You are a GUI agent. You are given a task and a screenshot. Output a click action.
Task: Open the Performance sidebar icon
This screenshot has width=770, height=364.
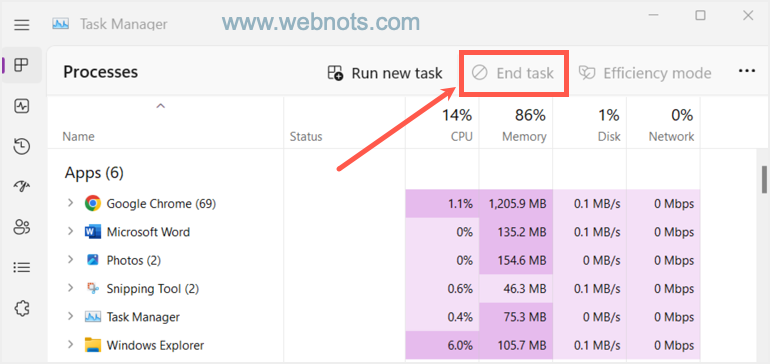22,106
